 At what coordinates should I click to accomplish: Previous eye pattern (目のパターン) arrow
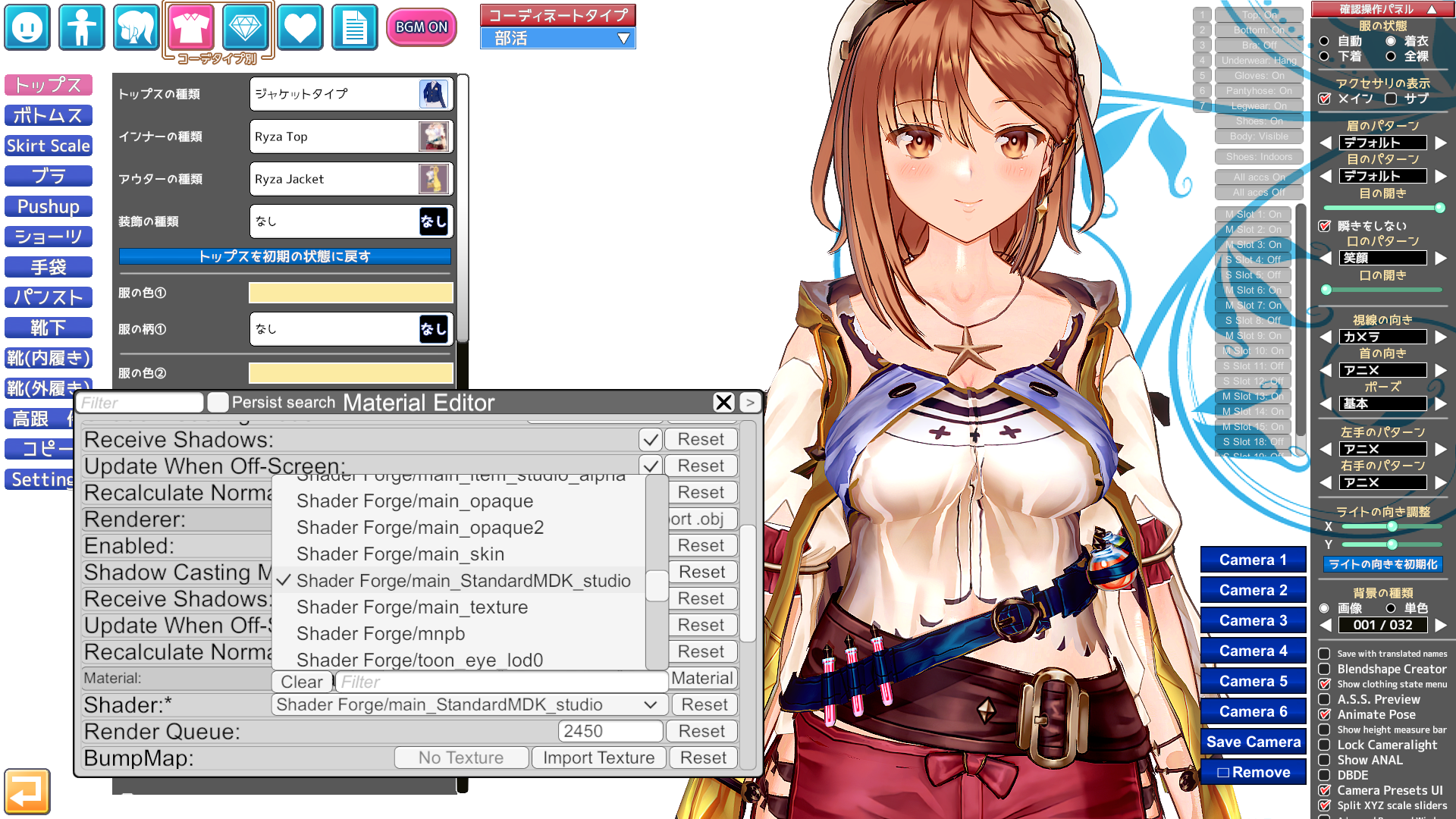click(1326, 176)
